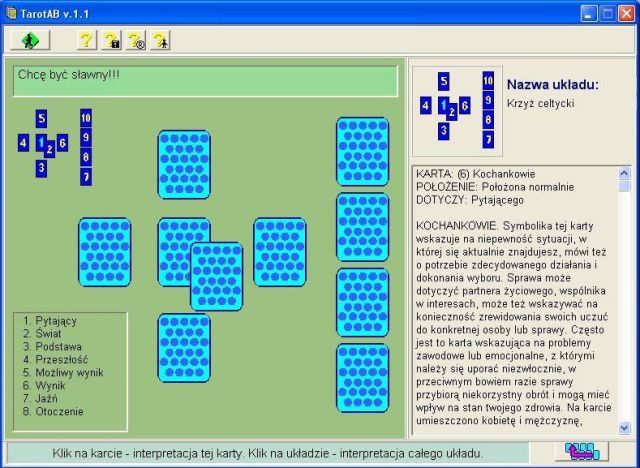Click box 2 in the Nazwa układu diagram
The width and height of the screenshot is (640, 468).
(x=452, y=112)
